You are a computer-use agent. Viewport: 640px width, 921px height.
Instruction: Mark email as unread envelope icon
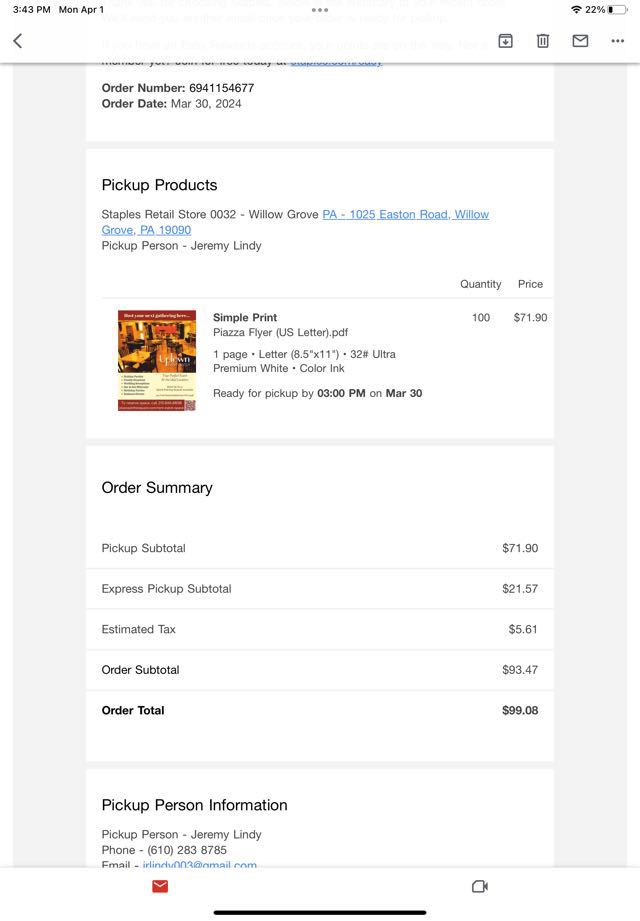(580, 41)
